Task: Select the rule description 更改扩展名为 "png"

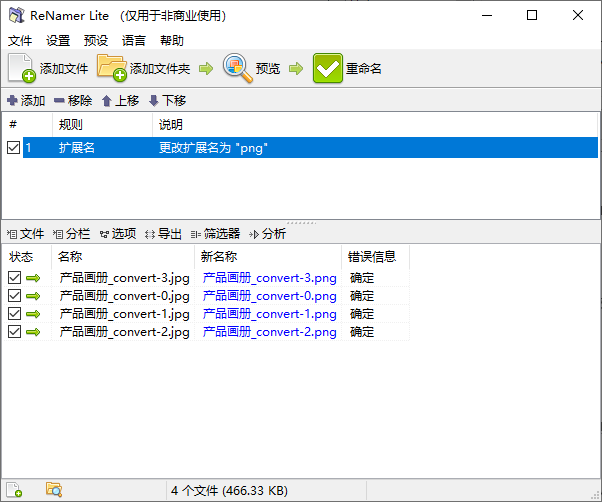Action: tap(213, 148)
